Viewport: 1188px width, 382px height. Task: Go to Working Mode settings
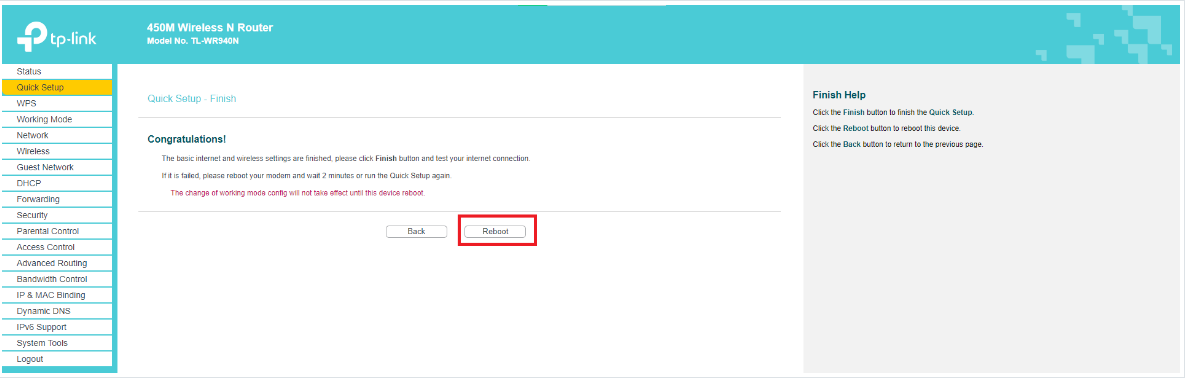pyautogui.click(x=57, y=119)
